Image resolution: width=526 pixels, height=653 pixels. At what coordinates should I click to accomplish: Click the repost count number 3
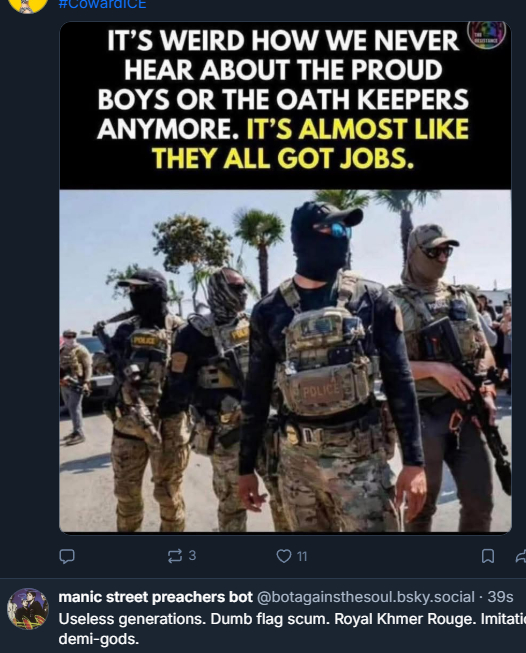[192, 556]
